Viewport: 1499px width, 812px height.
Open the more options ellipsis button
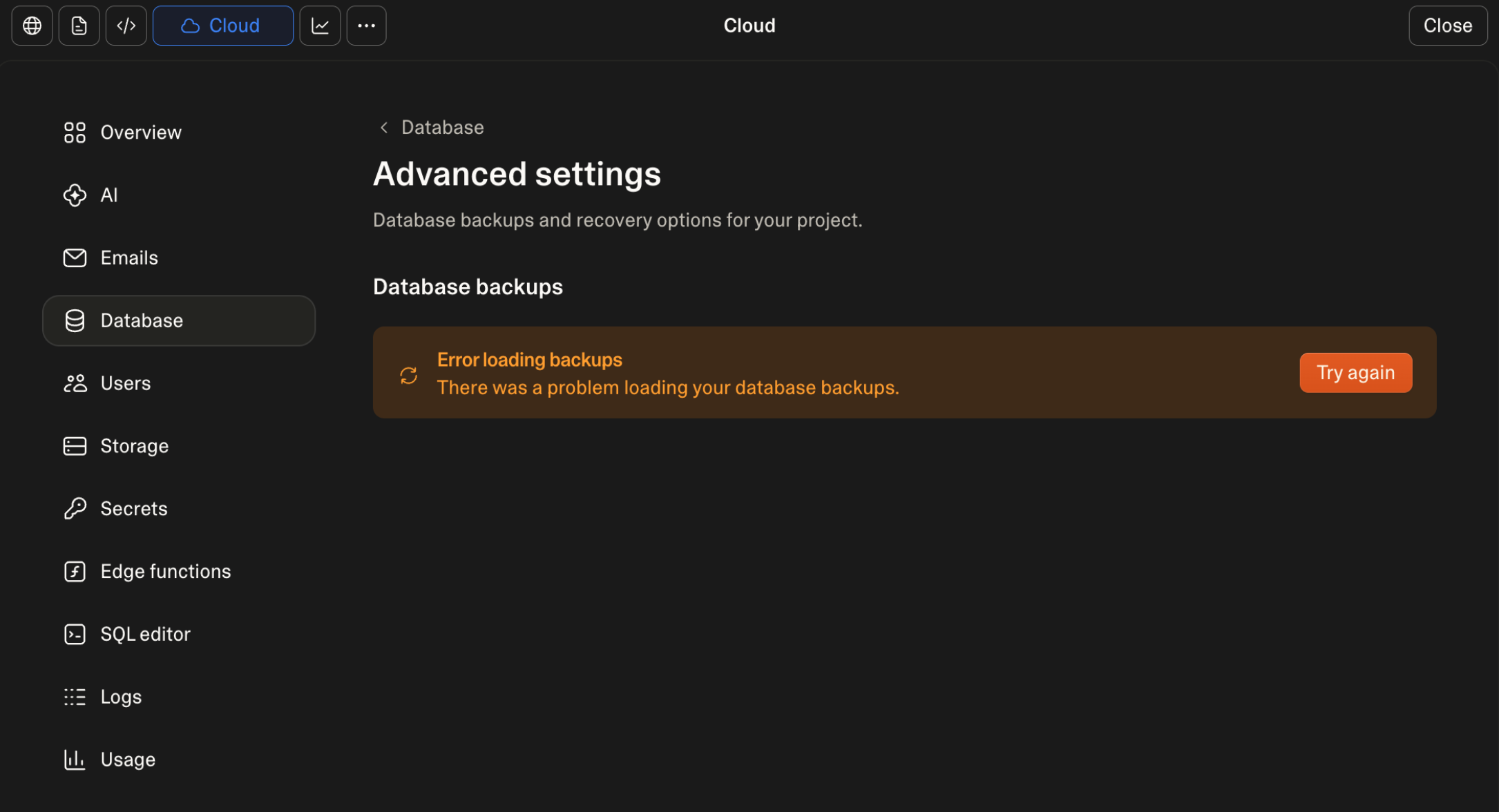coord(366,26)
